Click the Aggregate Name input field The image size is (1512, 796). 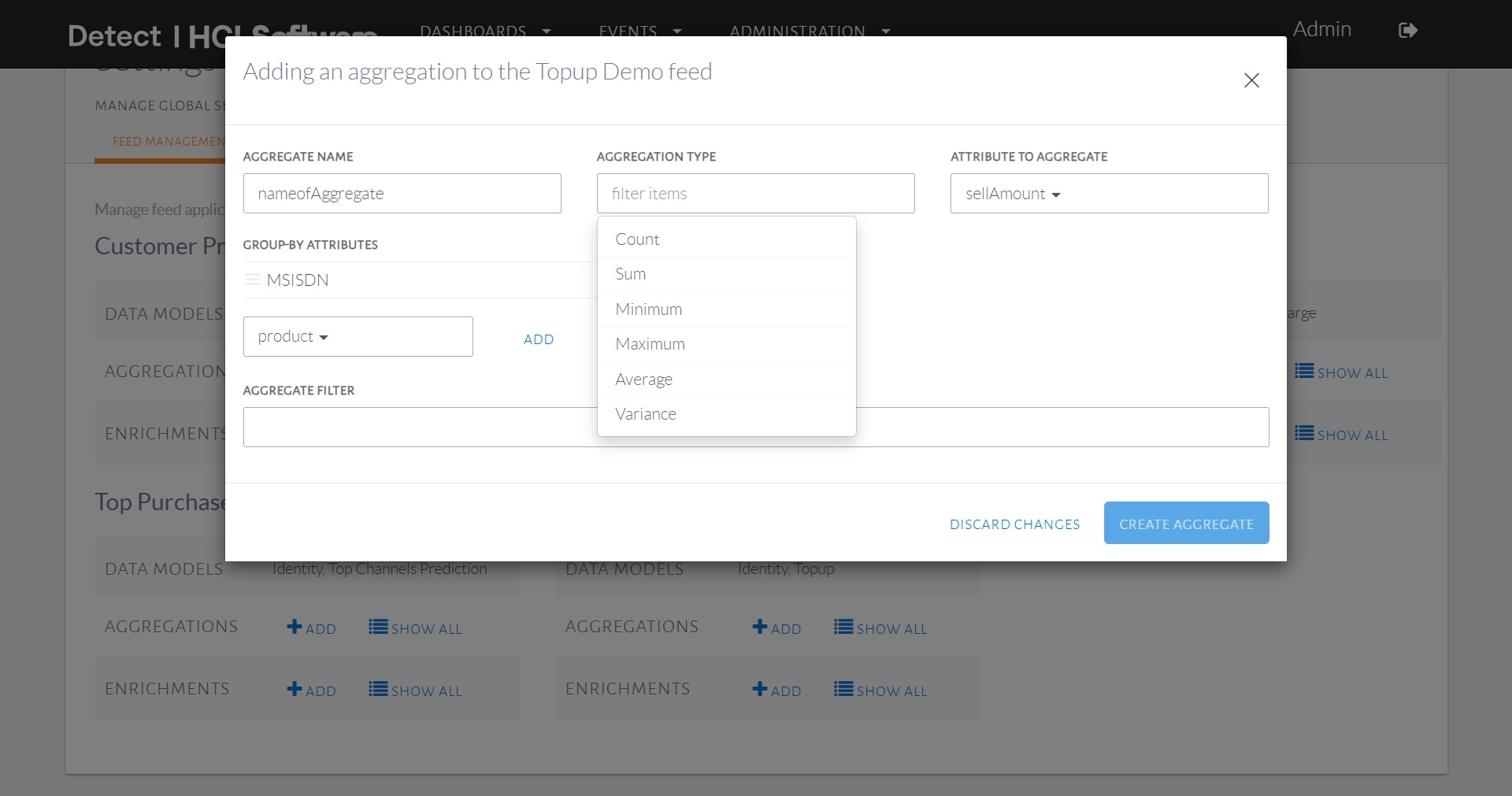[x=402, y=194]
